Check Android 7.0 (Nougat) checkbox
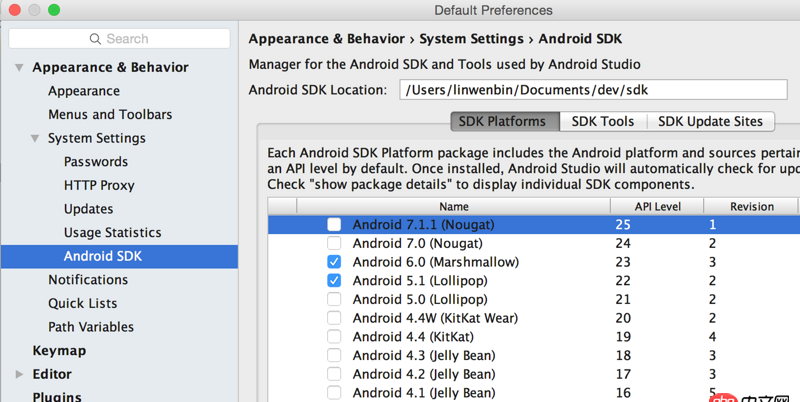800x402 pixels. [x=334, y=243]
